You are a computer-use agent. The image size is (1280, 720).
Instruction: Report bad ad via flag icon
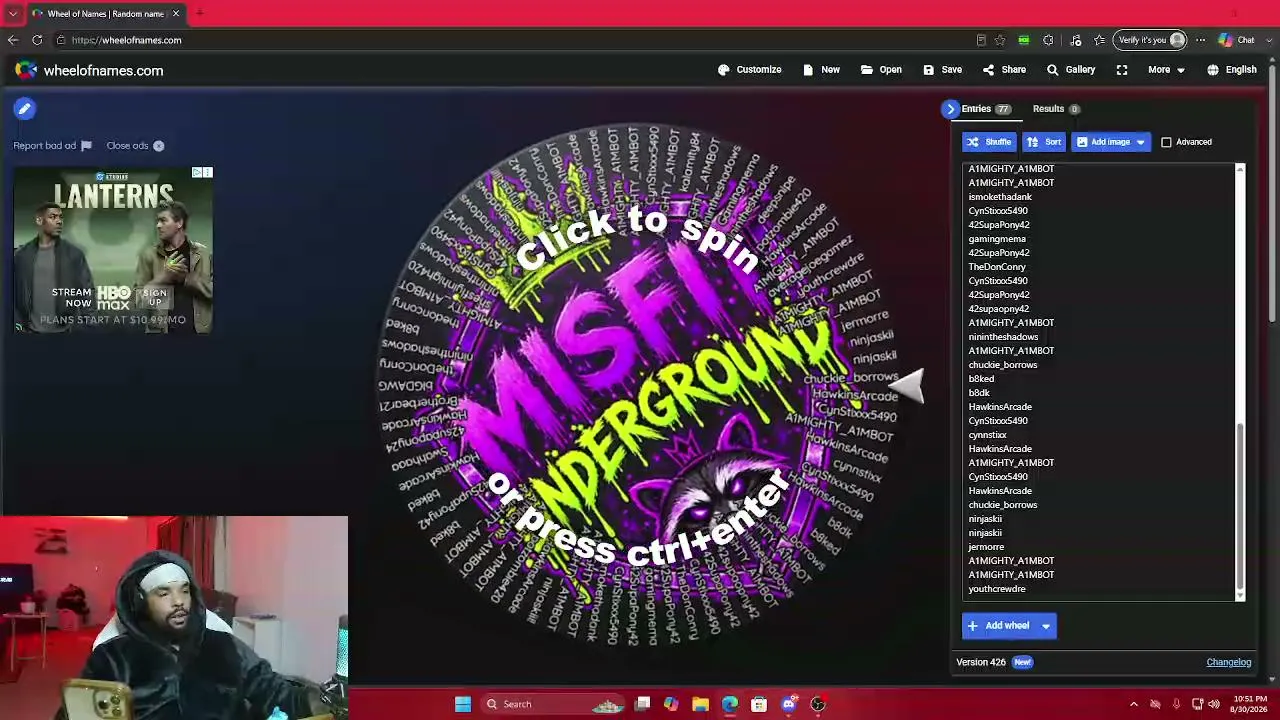[x=86, y=146]
